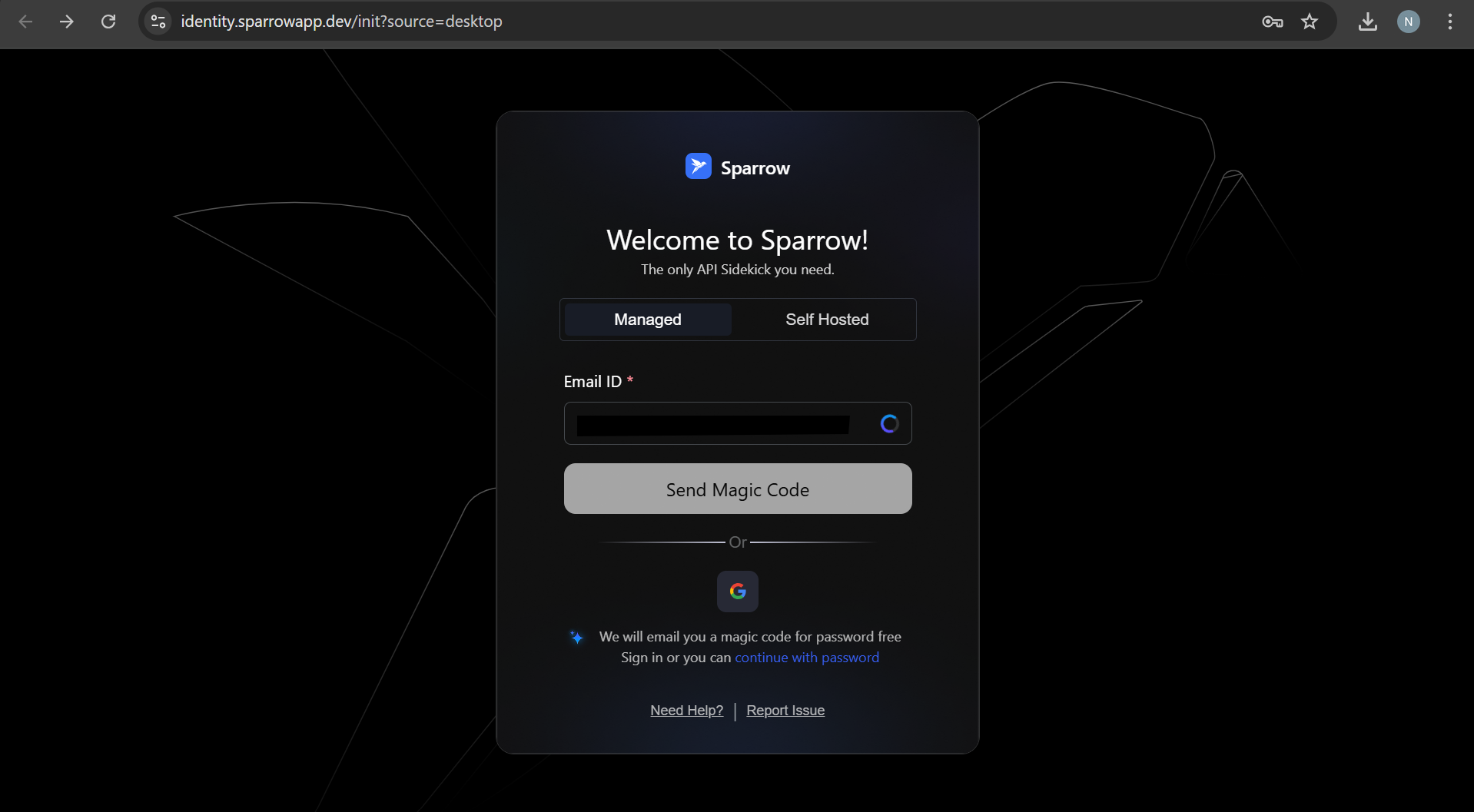
Task: Switch to the Self Hosted tab
Action: pyautogui.click(x=827, y=320)
